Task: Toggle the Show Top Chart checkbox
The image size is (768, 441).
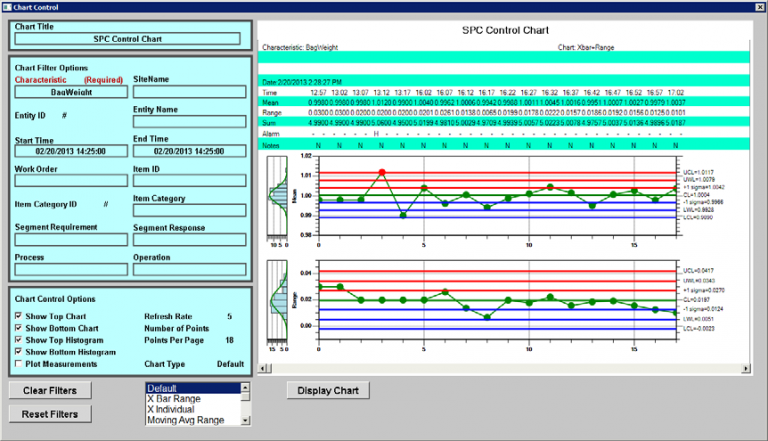Action: click(x=19, y=315)
